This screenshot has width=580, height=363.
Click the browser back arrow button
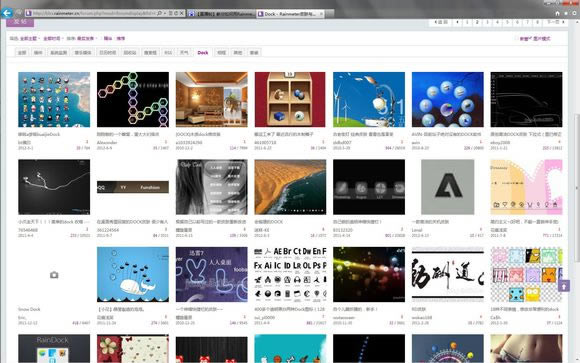pos(7,13)
